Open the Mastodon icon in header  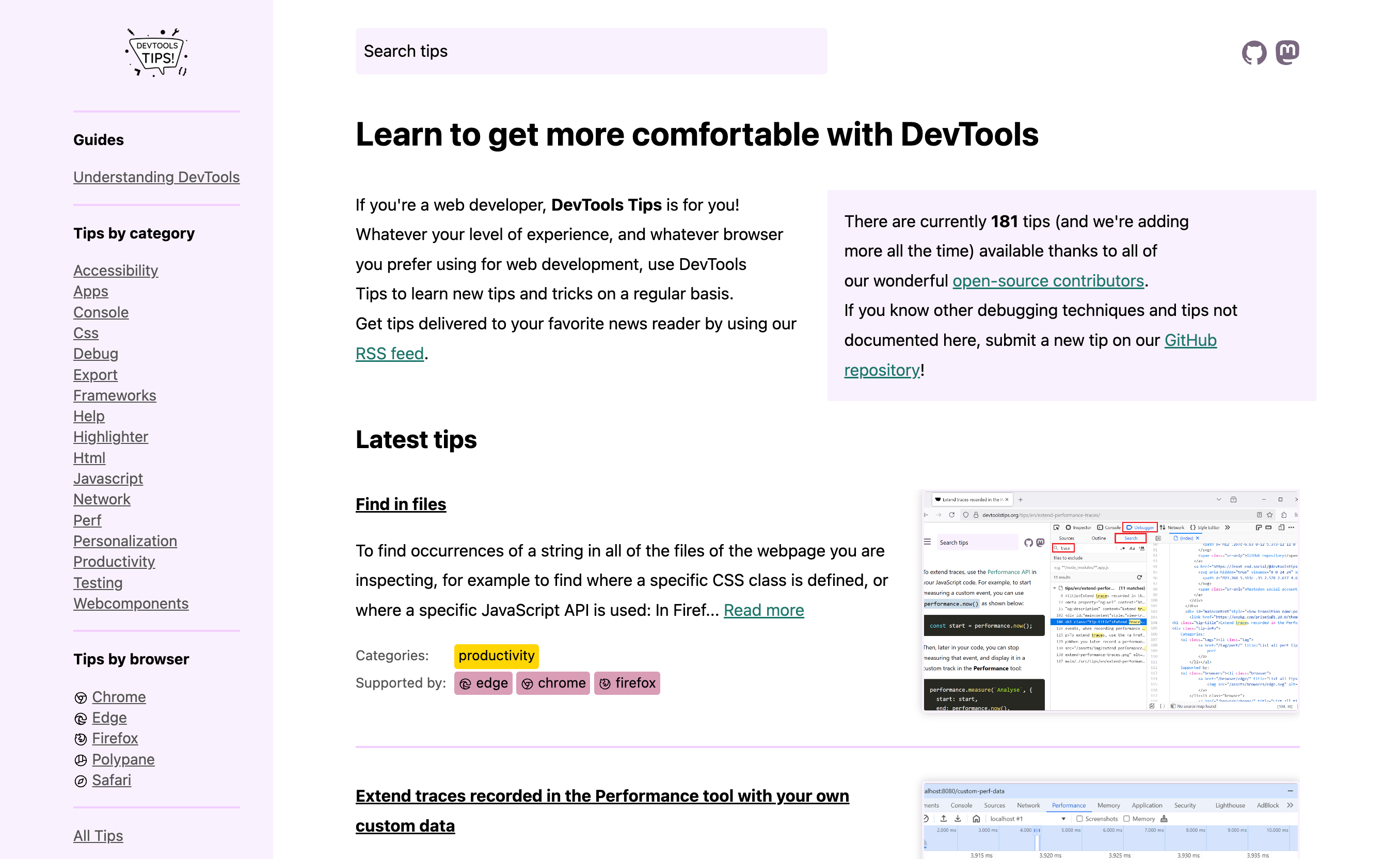coord(1287,52)
